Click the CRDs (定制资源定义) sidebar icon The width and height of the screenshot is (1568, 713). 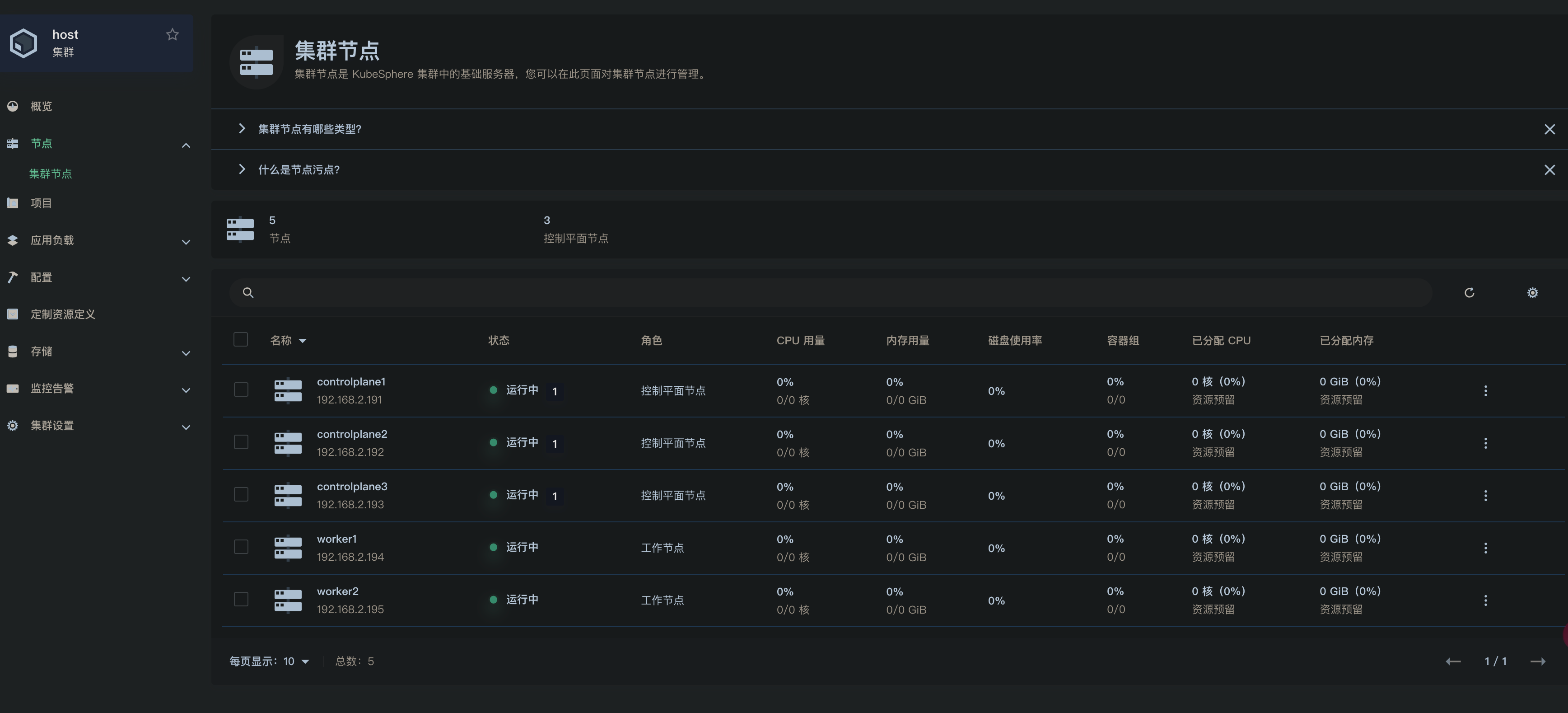[13, 315]
